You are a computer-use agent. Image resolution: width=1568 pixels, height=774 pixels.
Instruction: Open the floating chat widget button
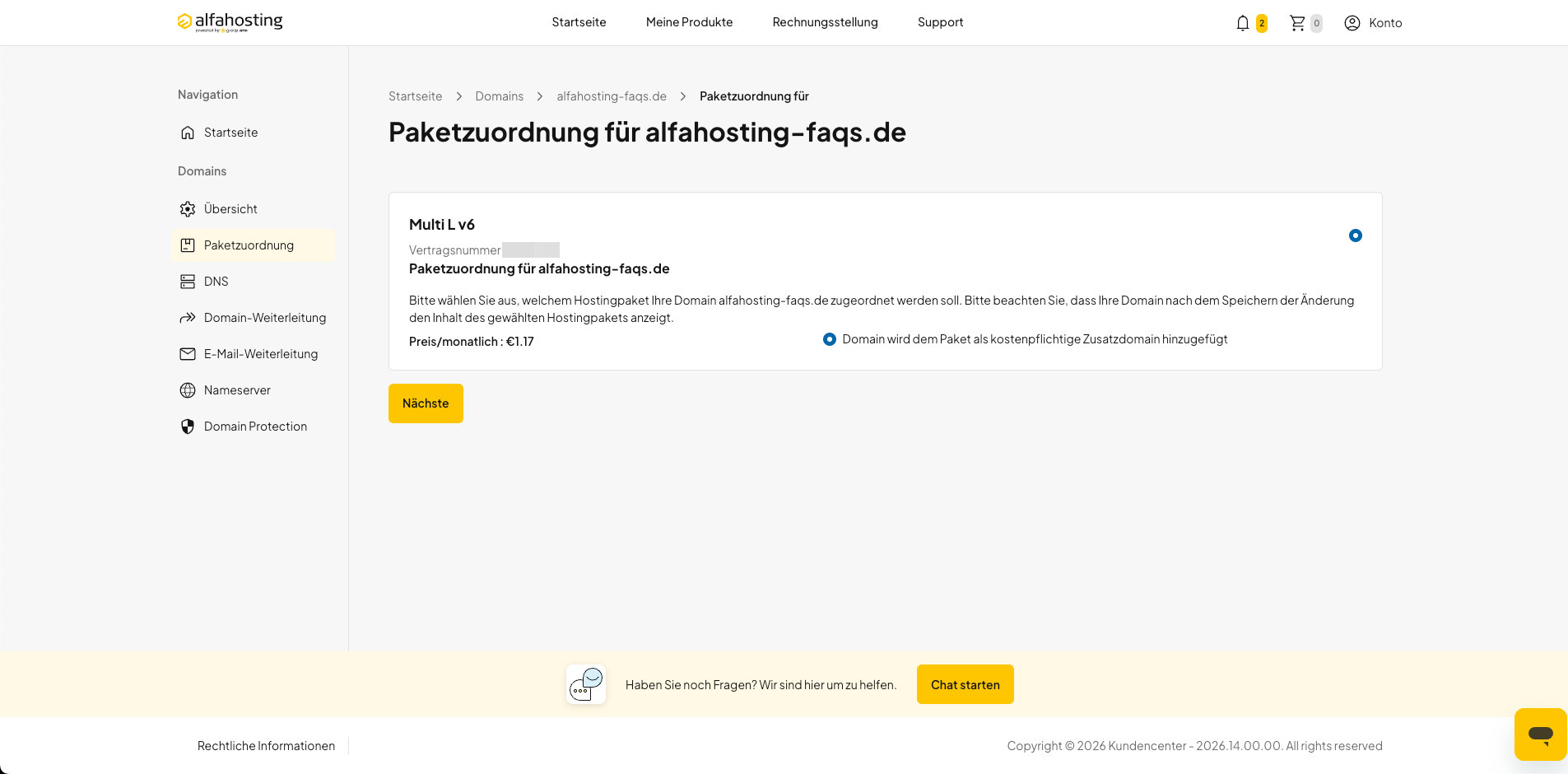[x=1540, y=734]
